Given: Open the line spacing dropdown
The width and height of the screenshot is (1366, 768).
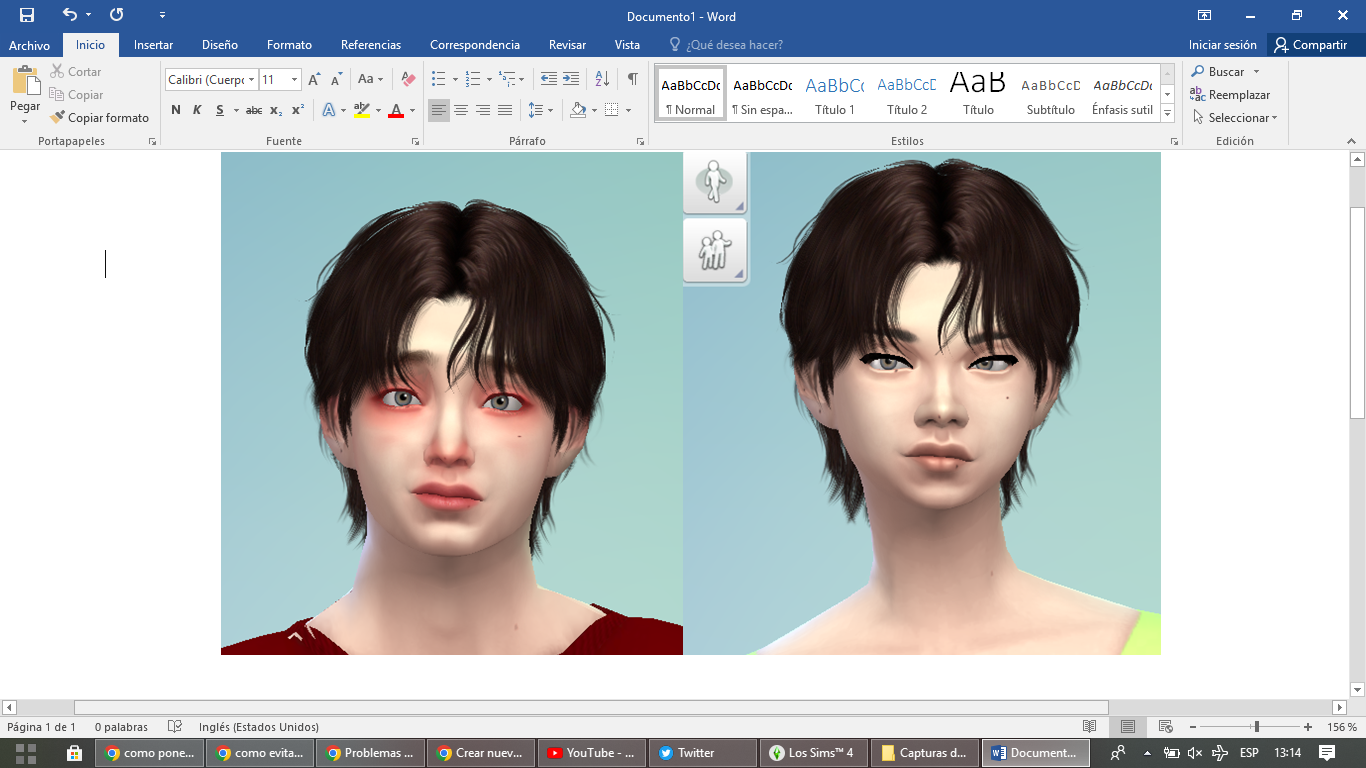Looking at the screenshot, I should pyautogui.click(x=540, y=110).
